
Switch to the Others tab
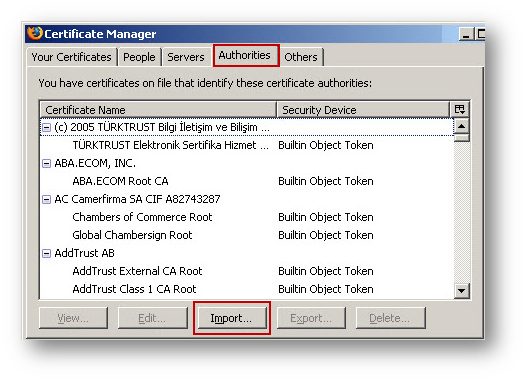pyautogui.click(x=301, y=57)
